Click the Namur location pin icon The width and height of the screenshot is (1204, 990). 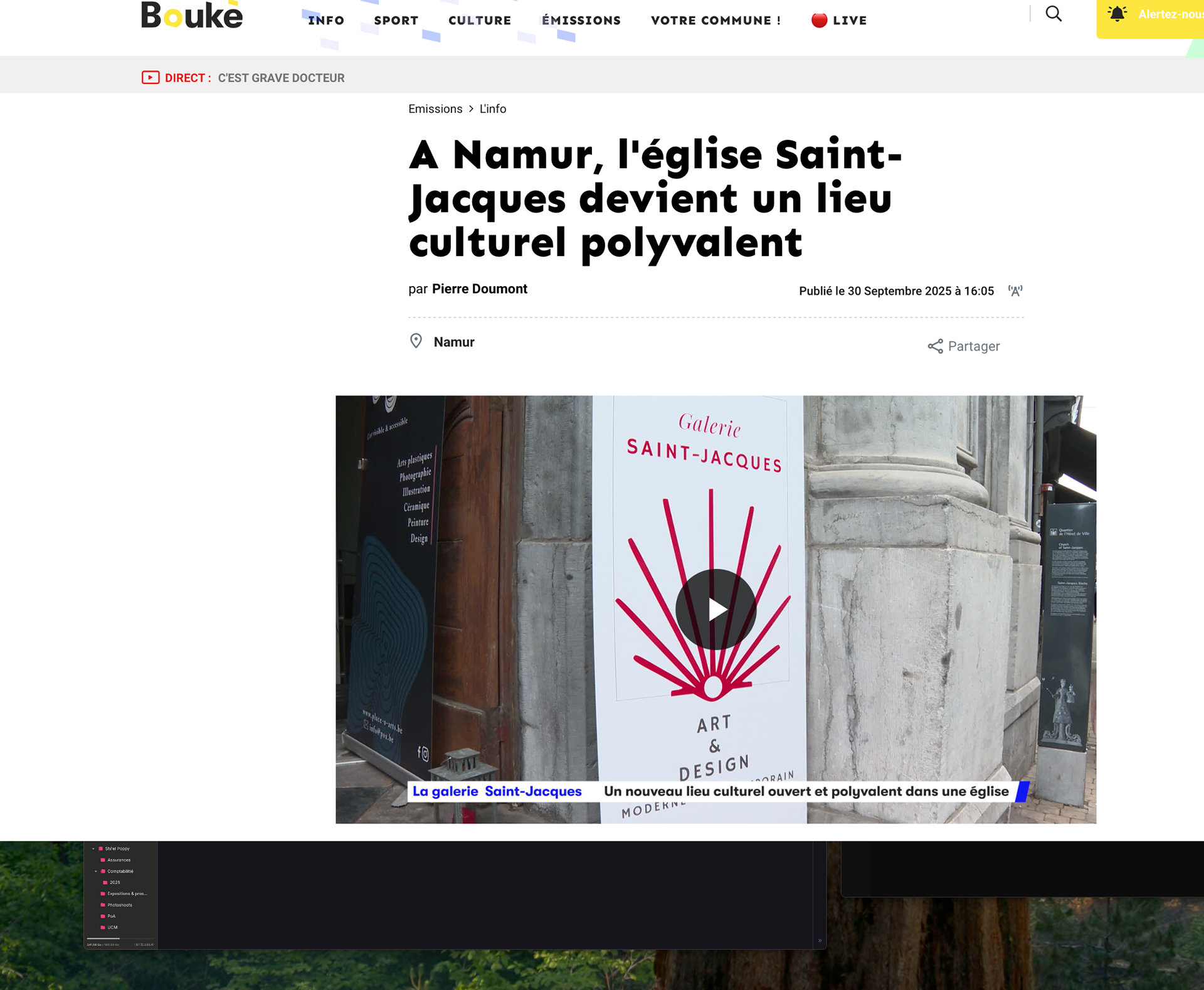[416, 341]
